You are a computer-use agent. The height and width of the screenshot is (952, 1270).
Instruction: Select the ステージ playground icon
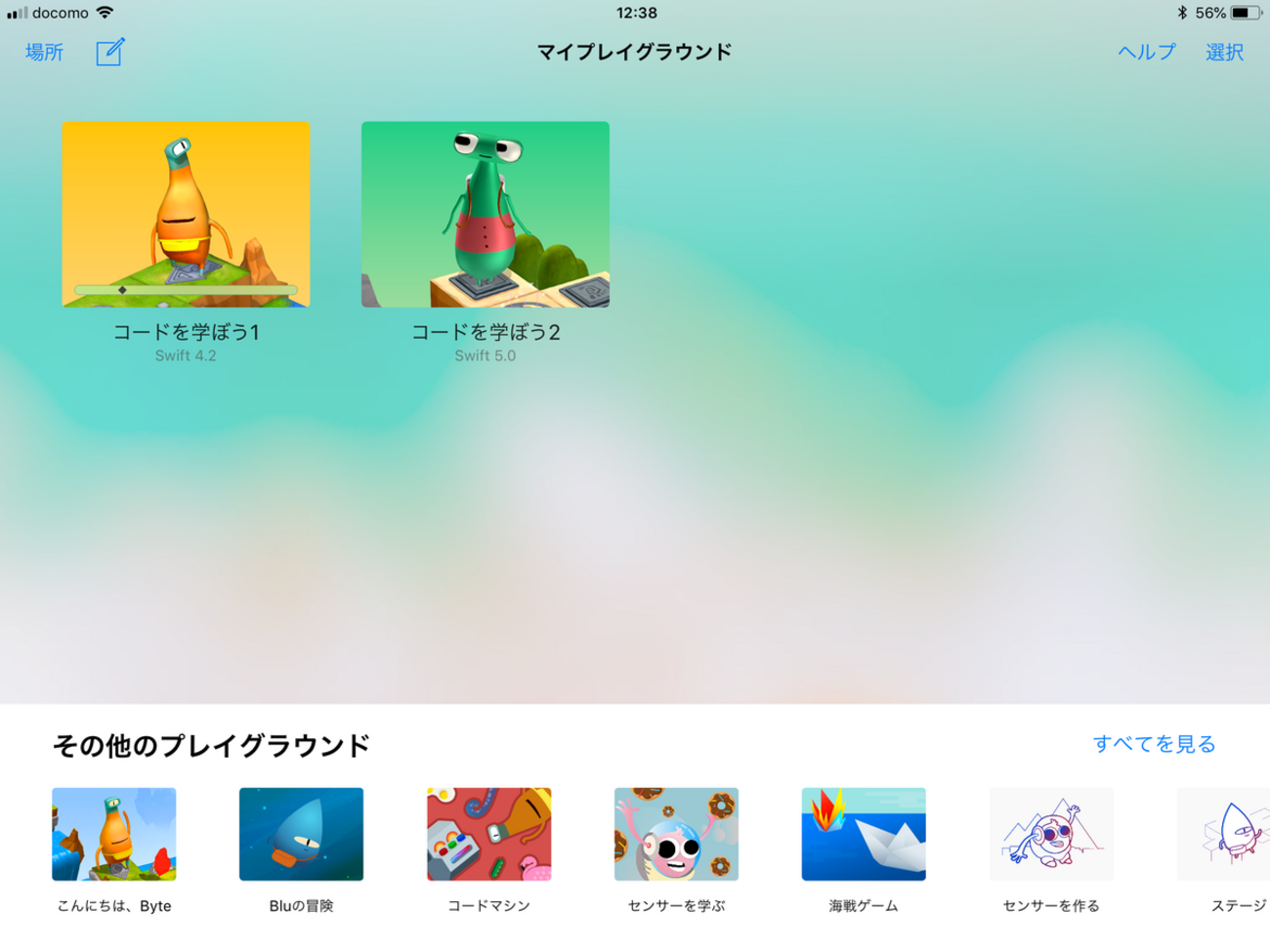(x=1223, y=834)
